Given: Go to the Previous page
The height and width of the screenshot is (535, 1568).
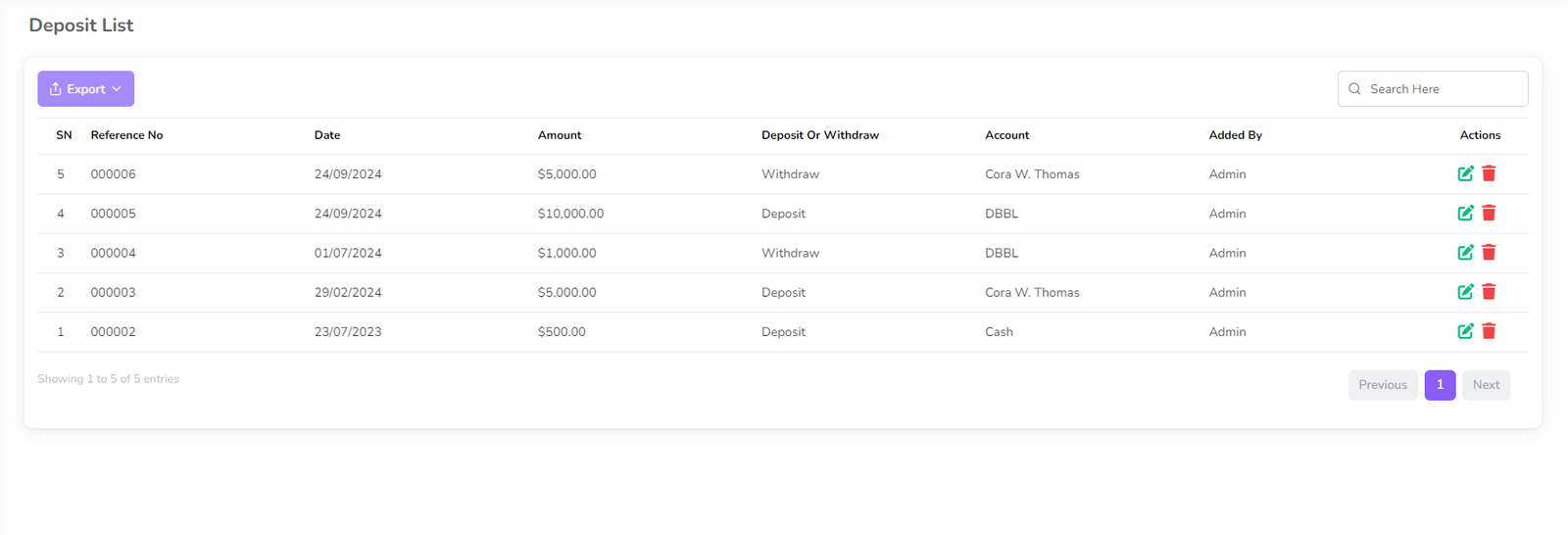Looking at the screenshot, I should [x=1382, y=385].
